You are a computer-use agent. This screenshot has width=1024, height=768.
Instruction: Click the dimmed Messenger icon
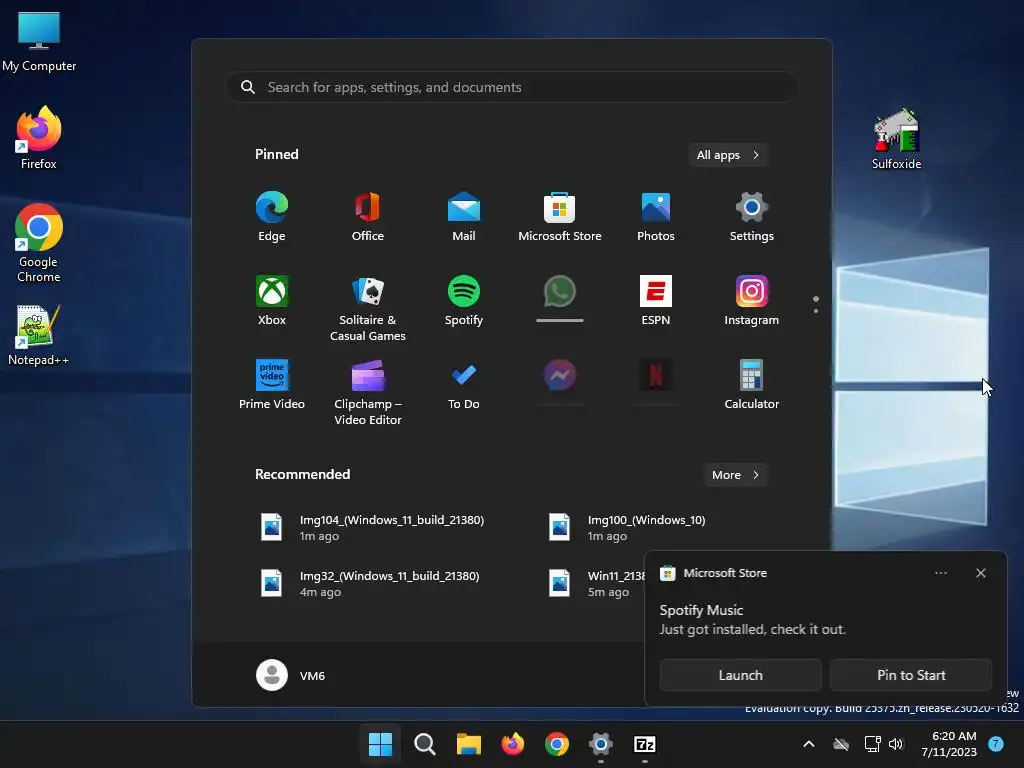(560, 376)
